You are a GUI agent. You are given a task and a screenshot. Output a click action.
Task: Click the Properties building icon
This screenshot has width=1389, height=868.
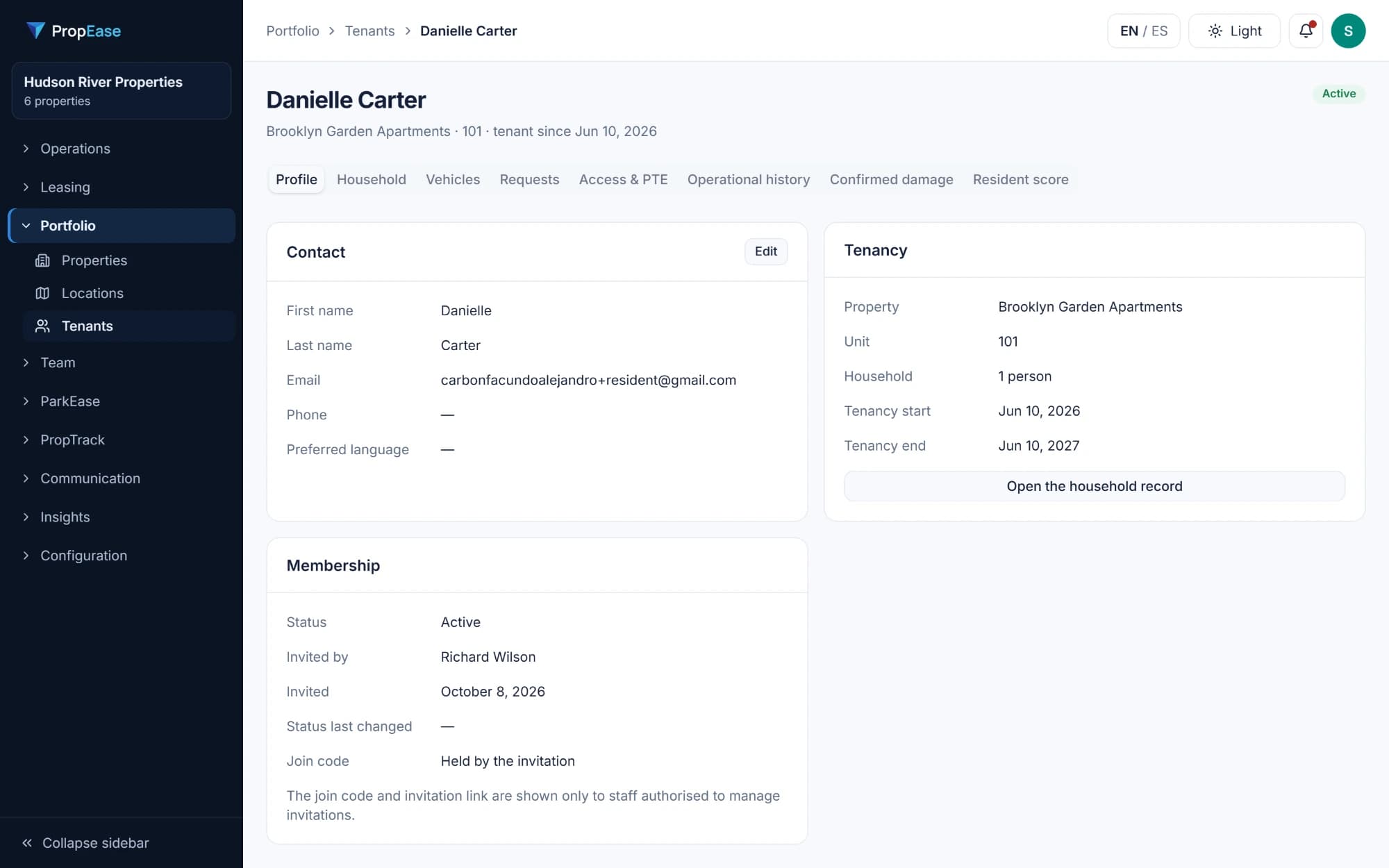pyautogui.click(x=42, y=260)
